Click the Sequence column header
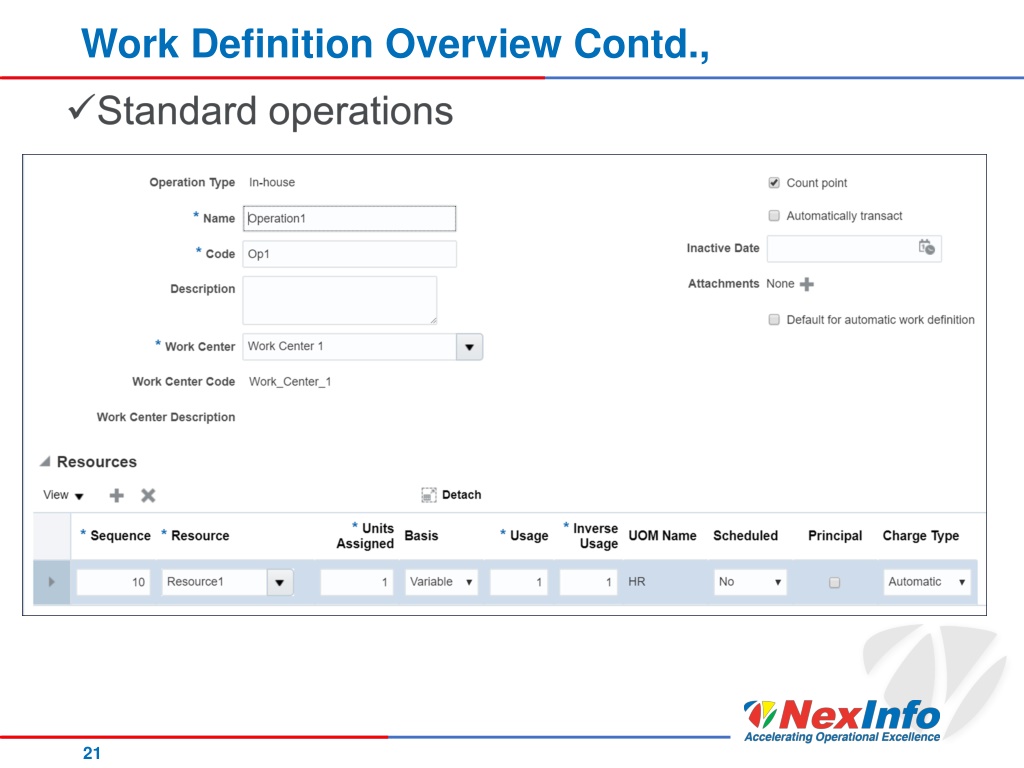1024x768 pixels. pyautogui.click(x=120, y=536)
